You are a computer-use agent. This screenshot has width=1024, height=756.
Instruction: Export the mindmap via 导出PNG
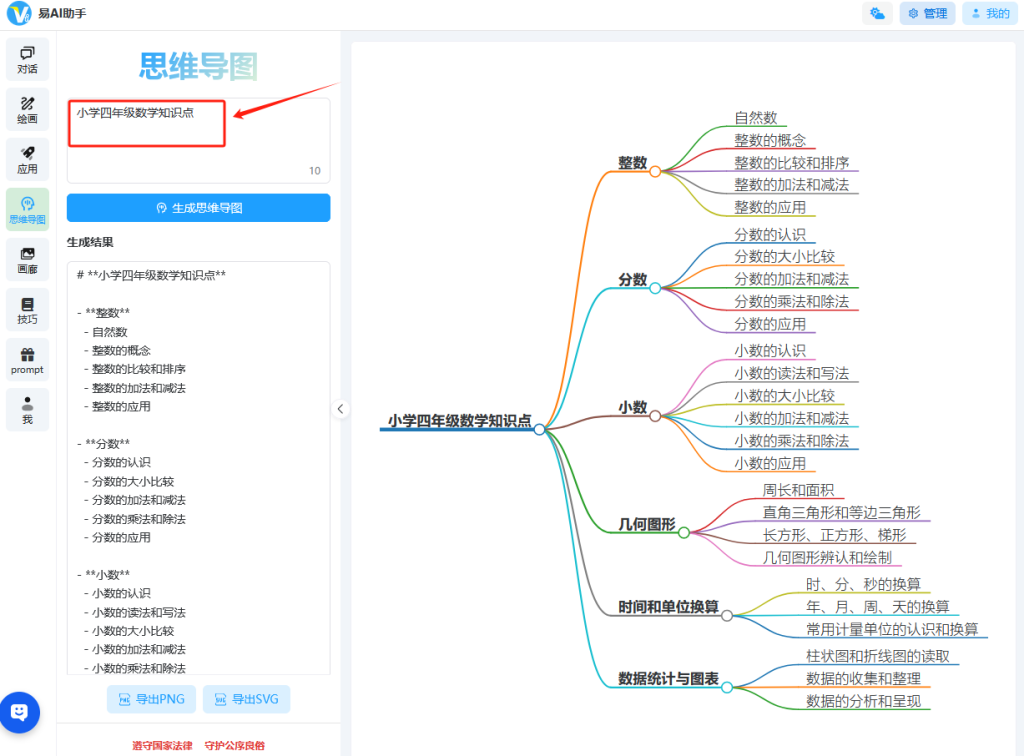pyautogui.click(x=151, y=699)
